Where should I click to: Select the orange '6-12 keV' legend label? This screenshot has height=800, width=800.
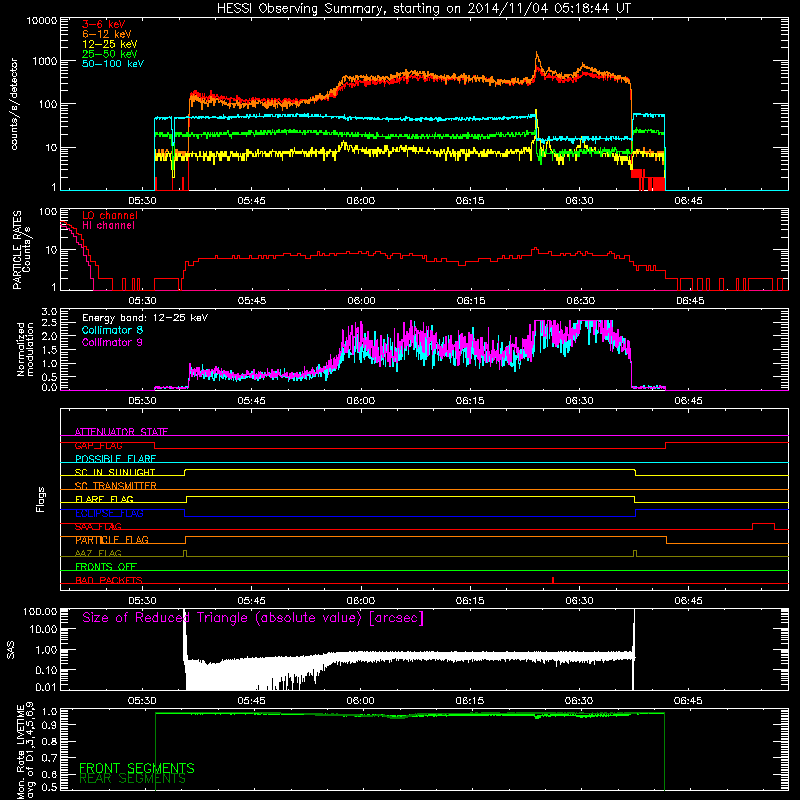[107, 34]
